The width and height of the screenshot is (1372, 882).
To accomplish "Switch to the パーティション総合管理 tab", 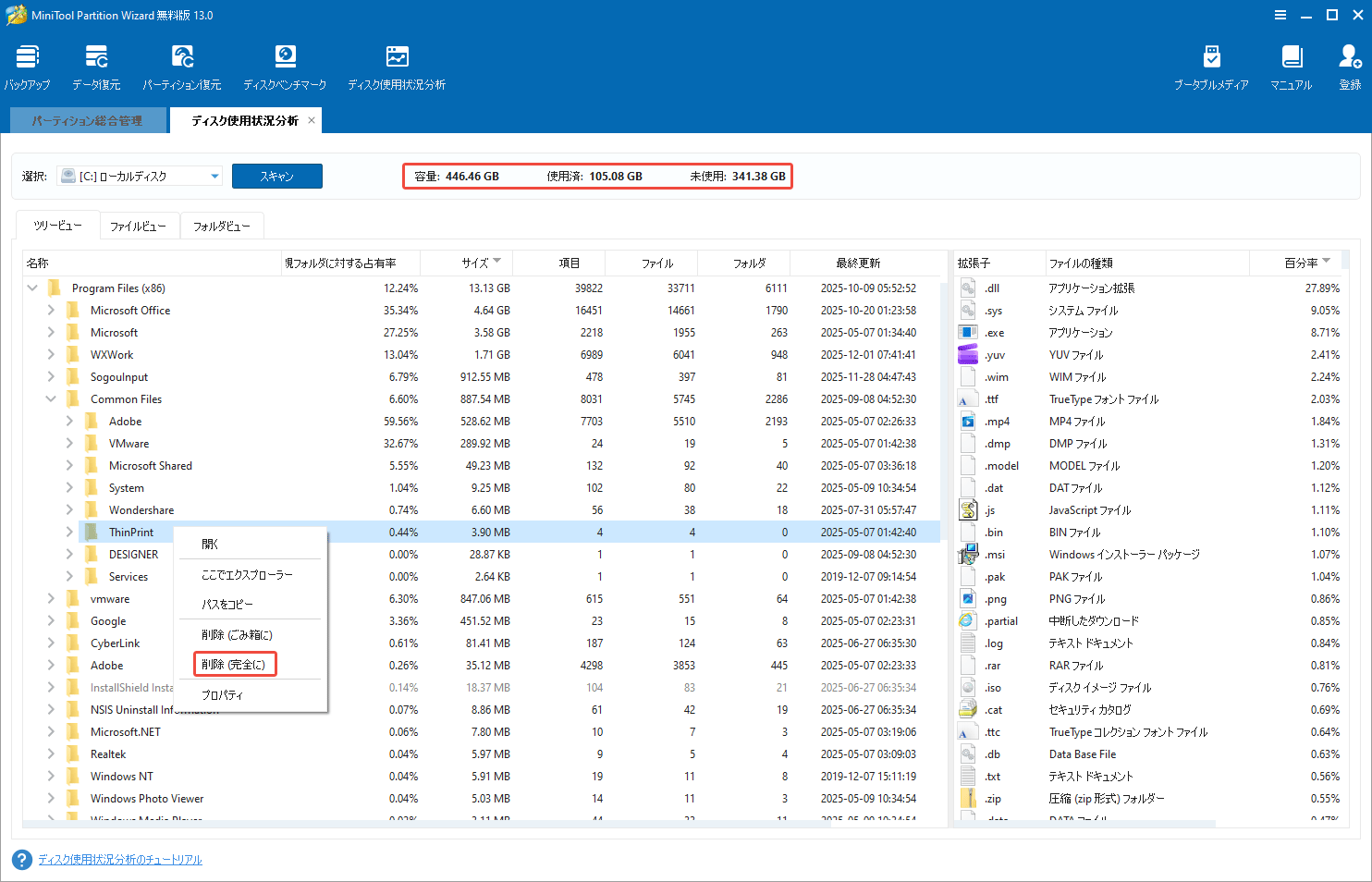I will 88,120.
